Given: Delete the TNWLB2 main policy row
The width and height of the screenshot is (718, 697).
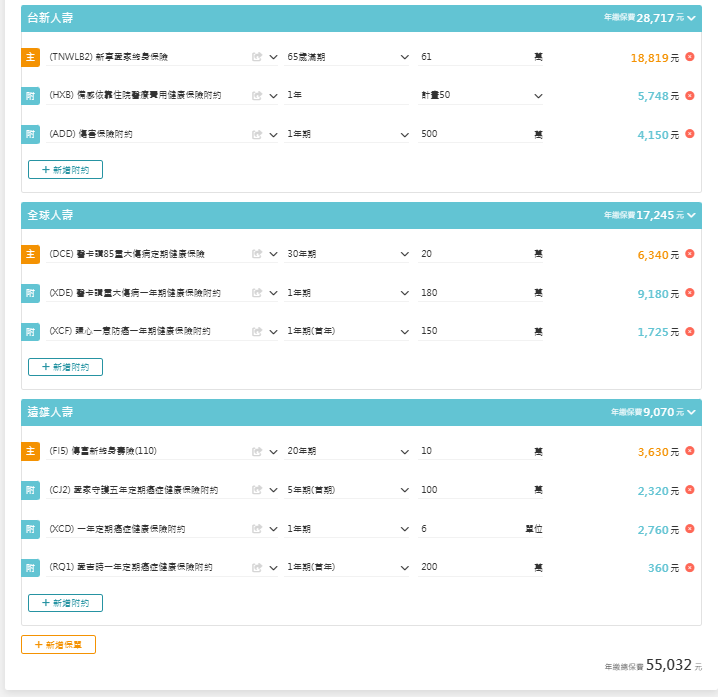Looking at the screenshot, I should click(x=690, y=58).
